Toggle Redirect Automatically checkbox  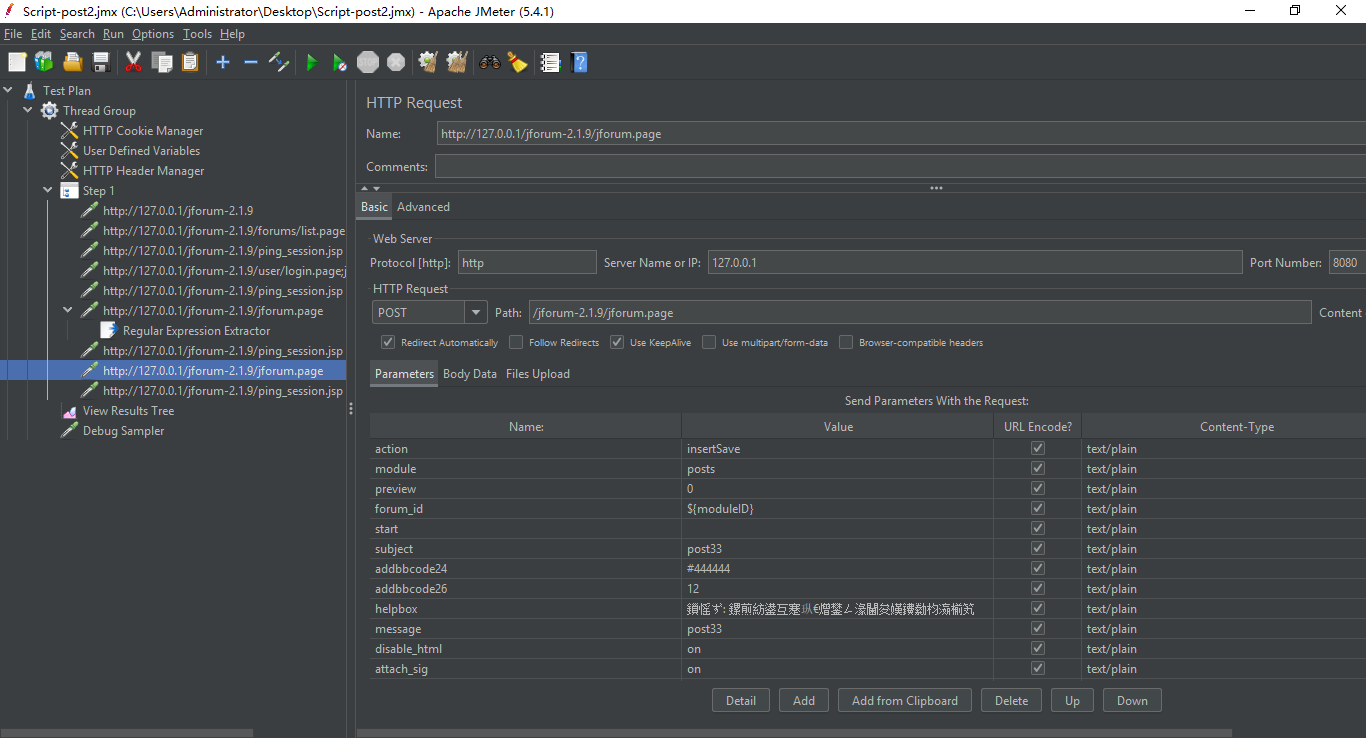pyautogui.click(x=388, y=342)
